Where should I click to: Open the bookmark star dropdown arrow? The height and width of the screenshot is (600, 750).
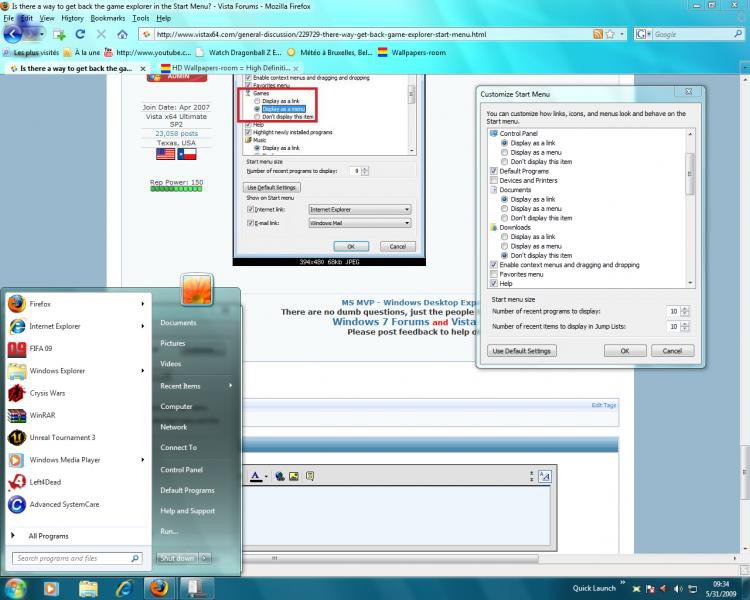(x=621, y=34)
